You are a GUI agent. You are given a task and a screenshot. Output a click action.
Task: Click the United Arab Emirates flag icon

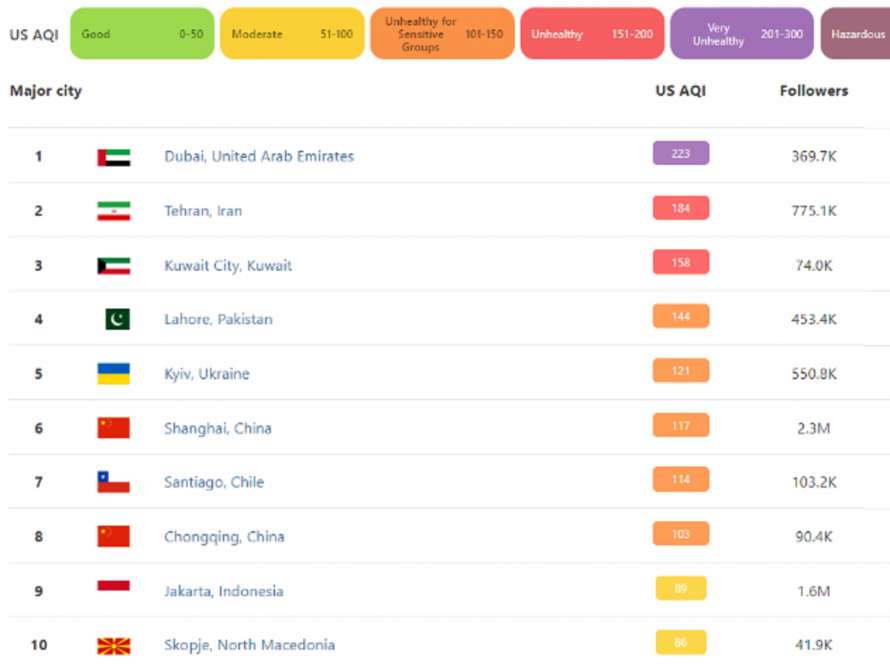click(114, 157)
